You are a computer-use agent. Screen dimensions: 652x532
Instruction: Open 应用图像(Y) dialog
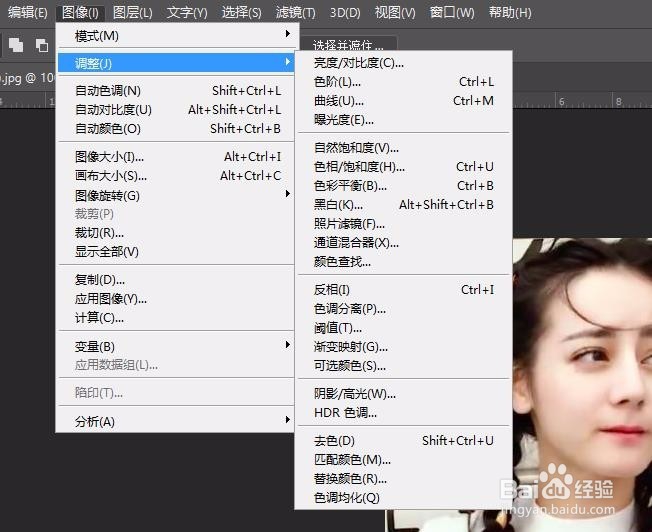click(175, 299)
